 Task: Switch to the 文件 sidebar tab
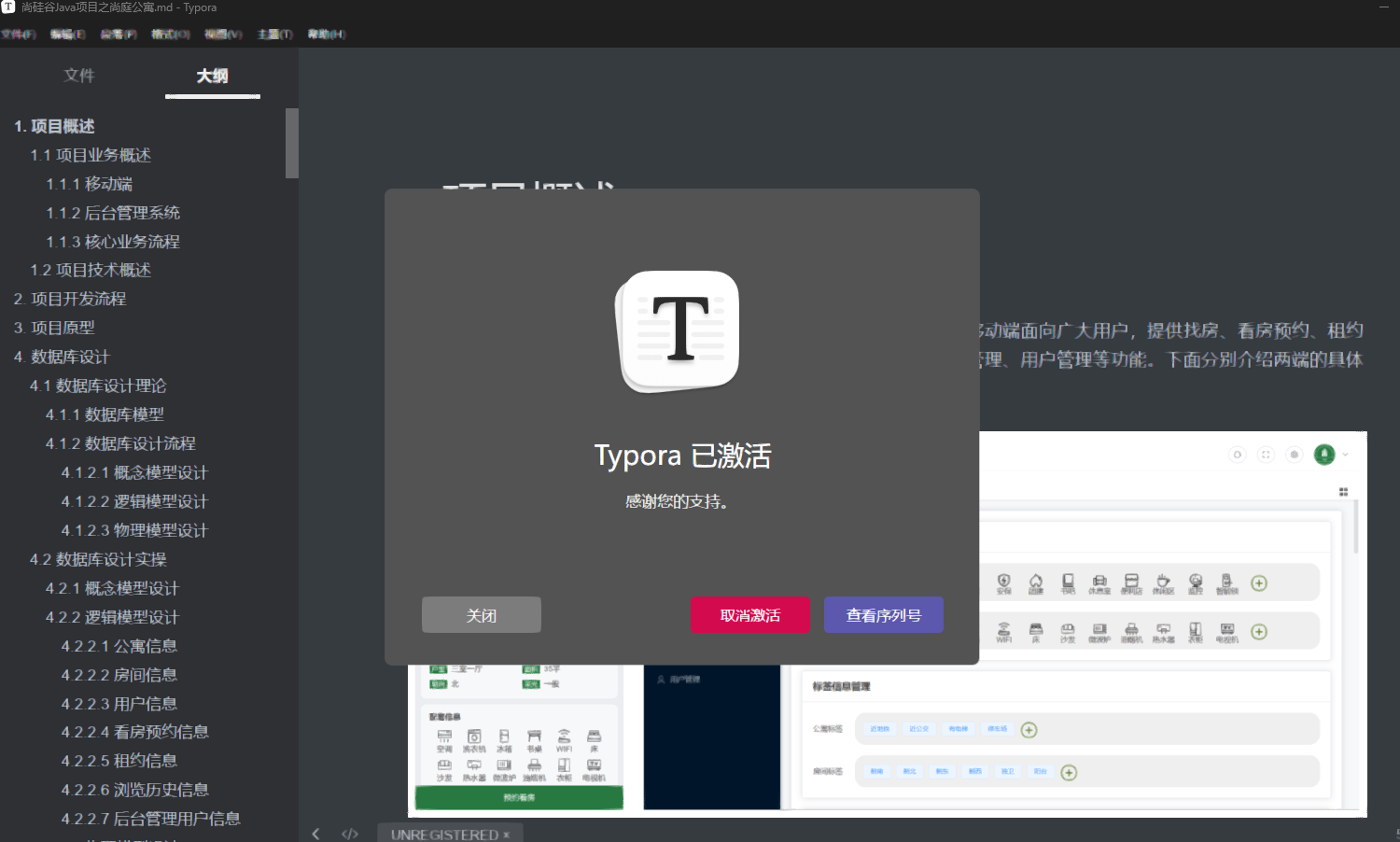pyautogui.click(x=79, y=76)
